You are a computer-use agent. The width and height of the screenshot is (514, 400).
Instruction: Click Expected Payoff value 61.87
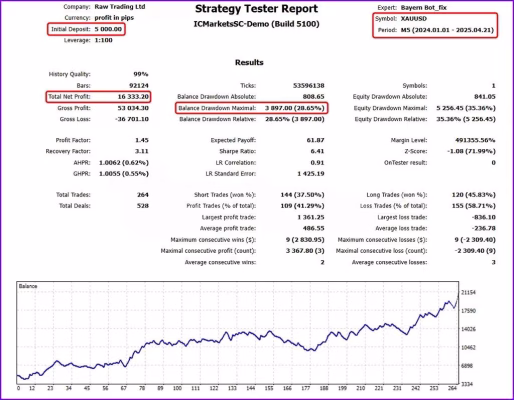[315, 140]
